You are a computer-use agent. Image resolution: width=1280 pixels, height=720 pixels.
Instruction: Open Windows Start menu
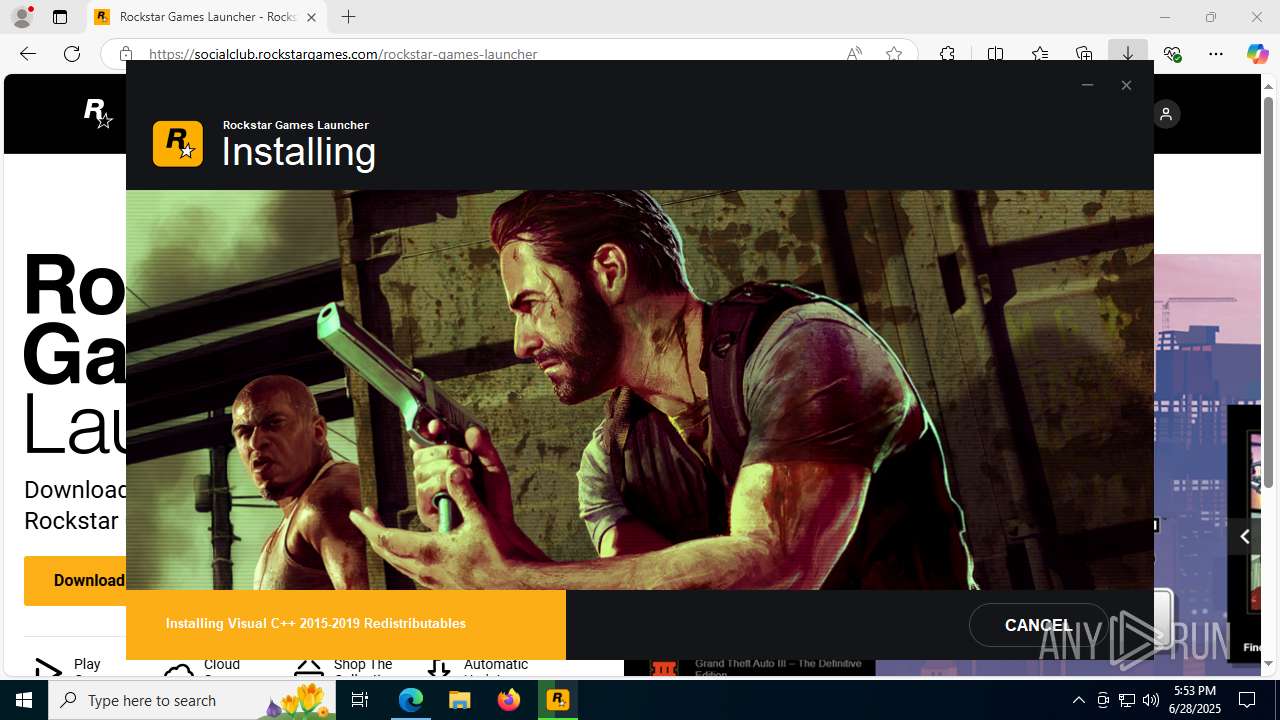[24, 700]
